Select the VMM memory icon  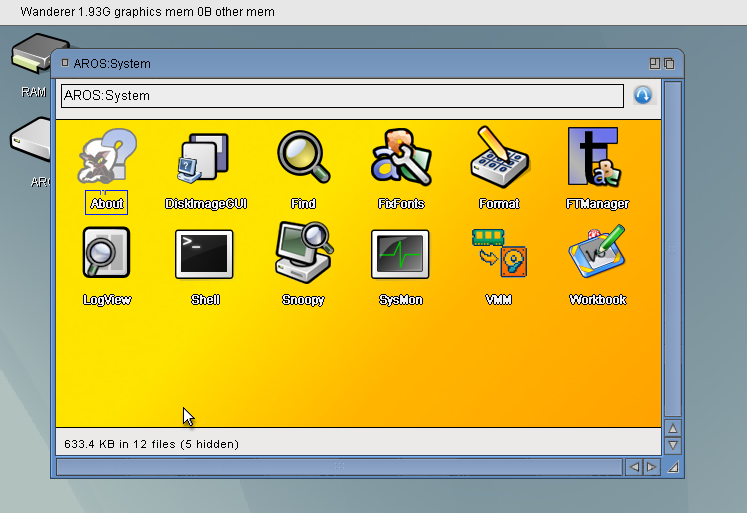(499, 253)
